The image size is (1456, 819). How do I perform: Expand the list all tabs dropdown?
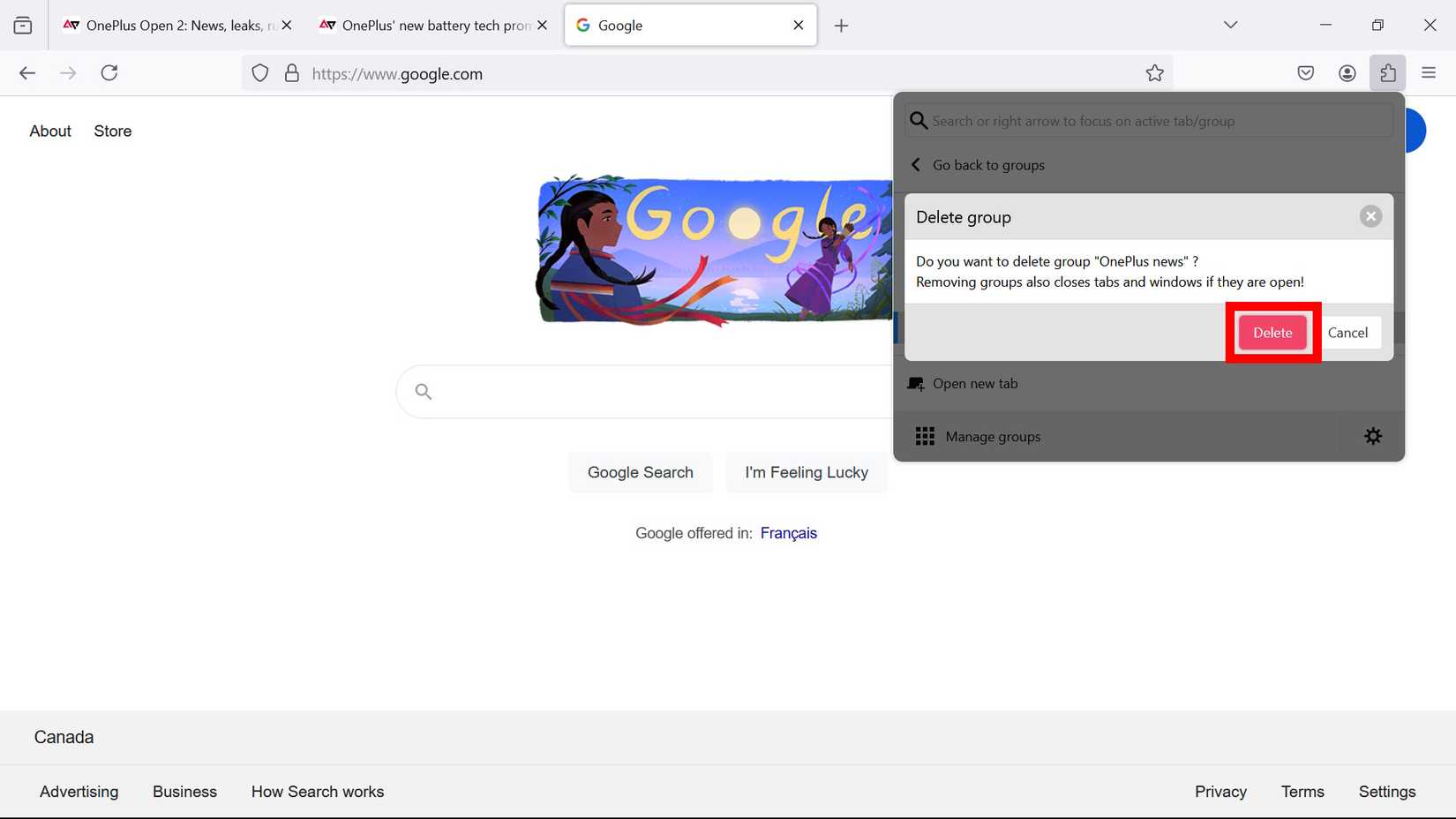pos(1230,25)
